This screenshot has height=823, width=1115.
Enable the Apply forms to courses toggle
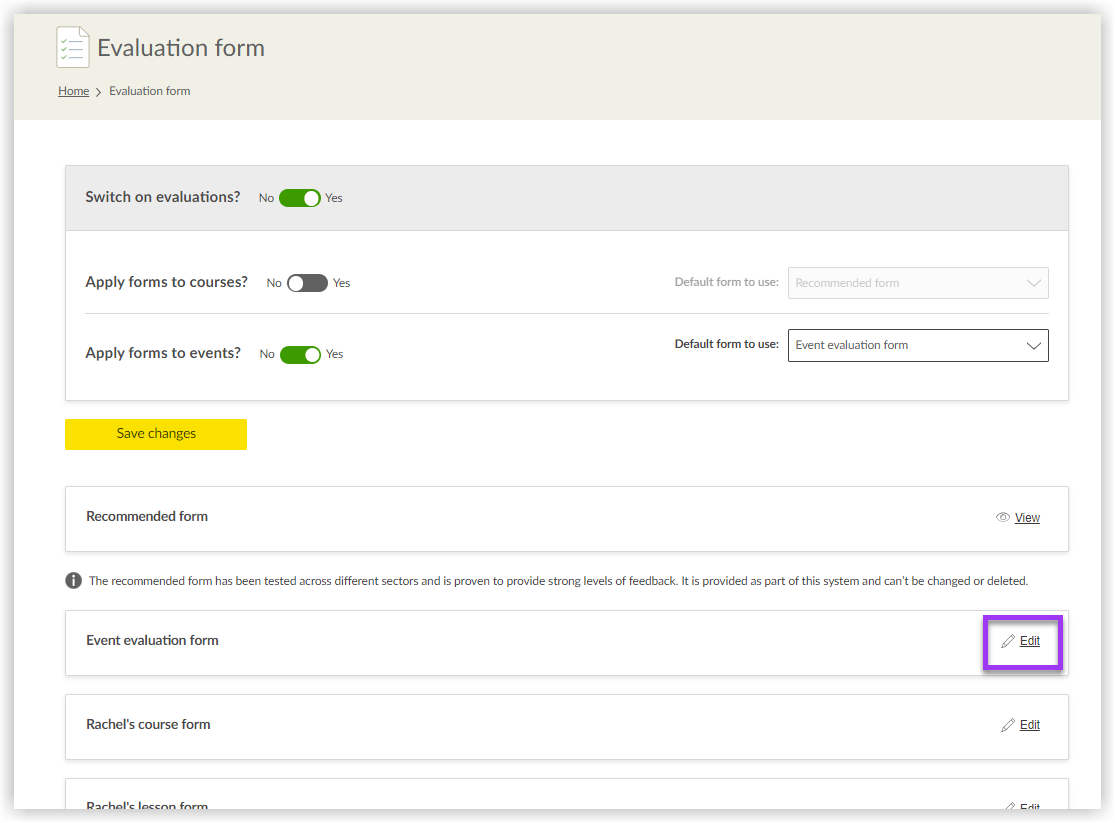point(307,283)
